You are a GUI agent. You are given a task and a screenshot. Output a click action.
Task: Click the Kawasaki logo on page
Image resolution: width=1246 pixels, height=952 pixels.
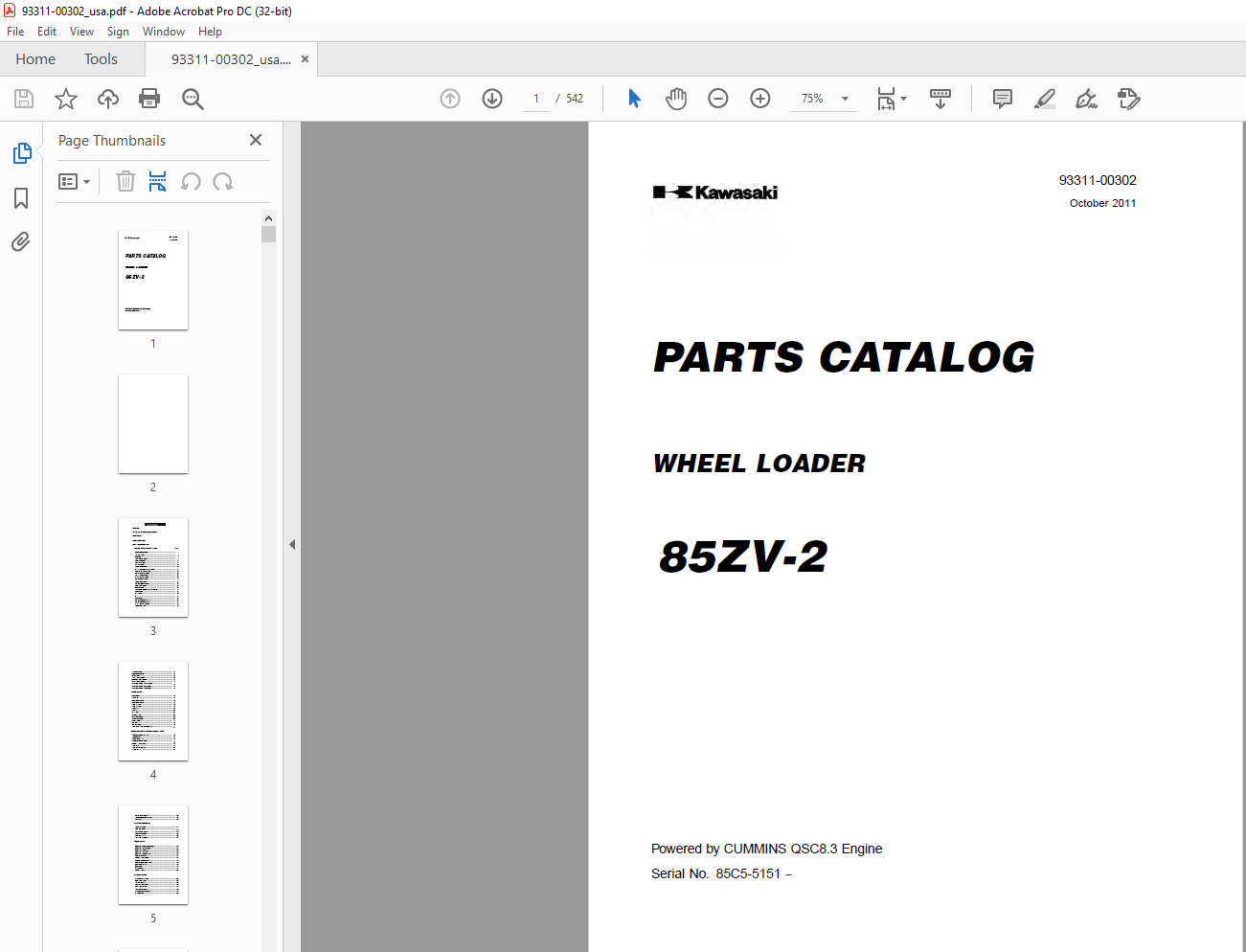(x=715, y=193)
